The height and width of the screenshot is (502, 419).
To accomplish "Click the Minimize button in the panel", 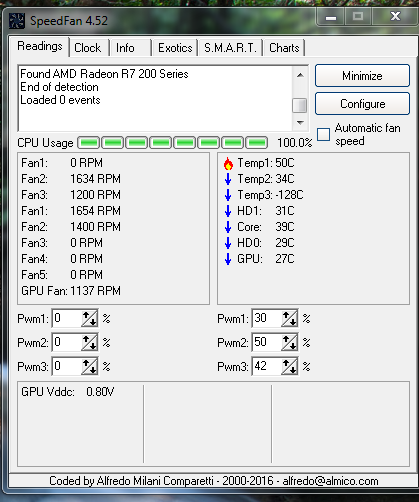I will [362, 76].
